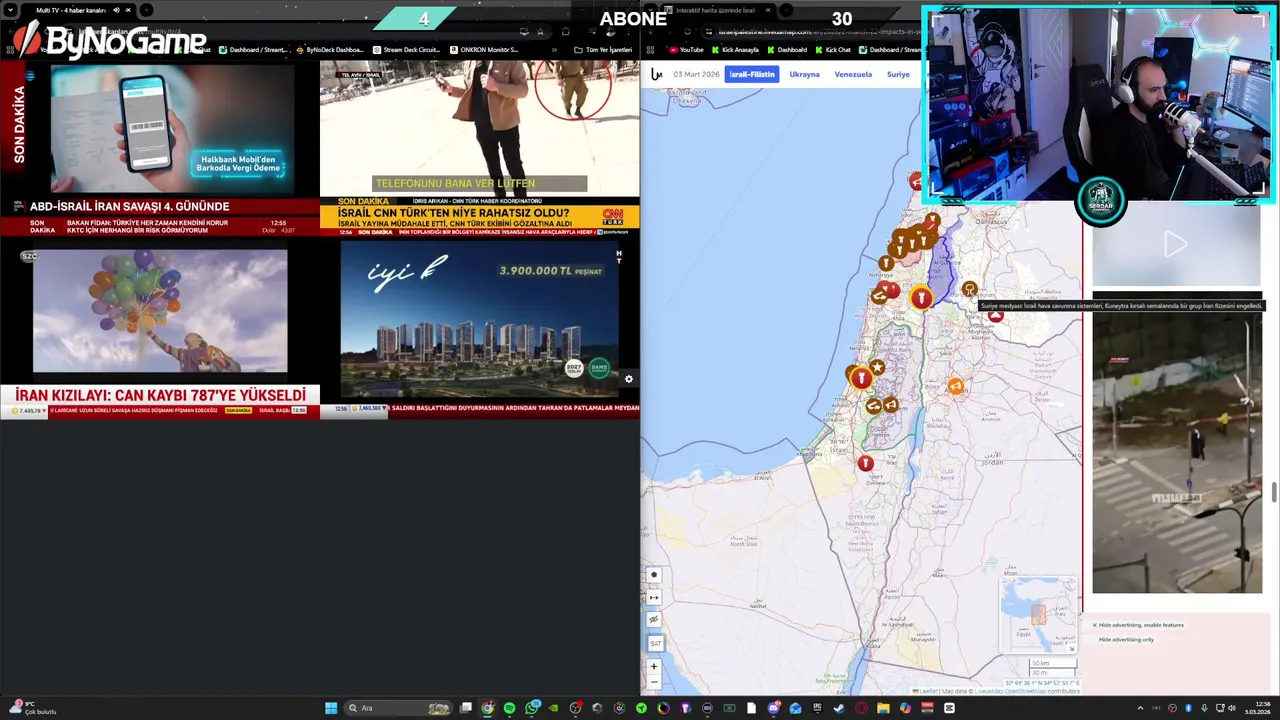
Task: Click the orange marker east of Jerusalem
Action: tap(956, 386)
